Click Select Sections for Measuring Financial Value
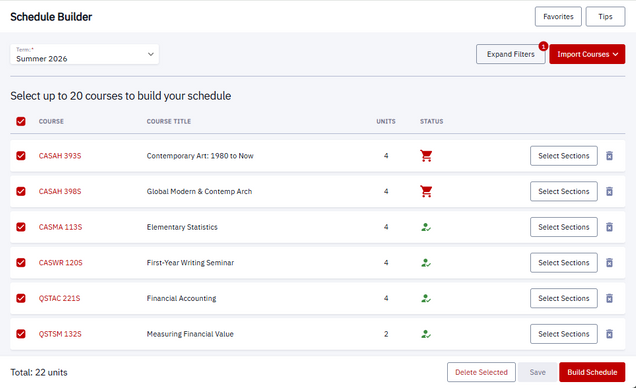Viewport: 636px width, 388px height. pyautogui.click(x=563, y=334)
